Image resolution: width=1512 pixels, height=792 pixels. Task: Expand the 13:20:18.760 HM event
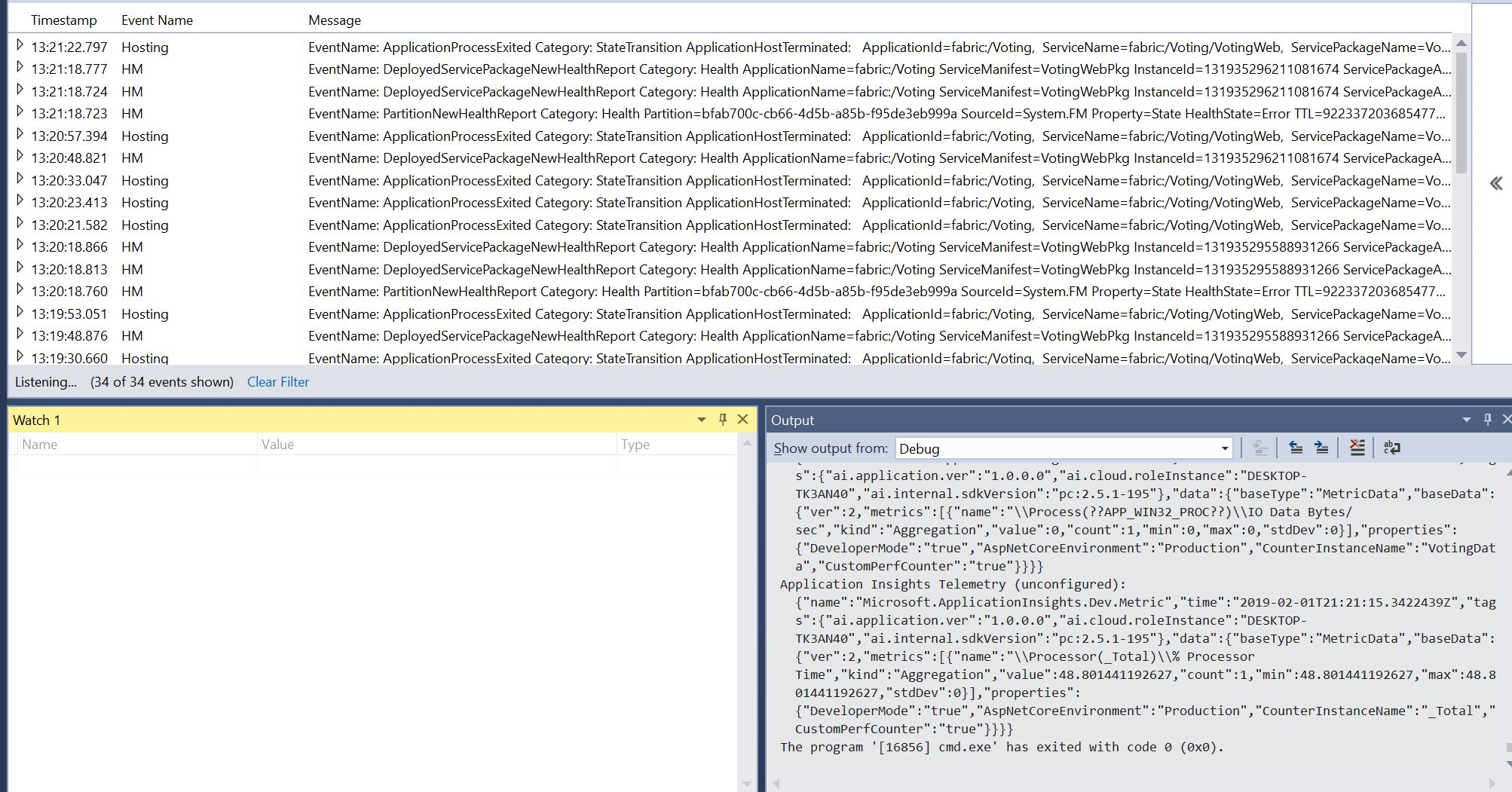point(20,290)
